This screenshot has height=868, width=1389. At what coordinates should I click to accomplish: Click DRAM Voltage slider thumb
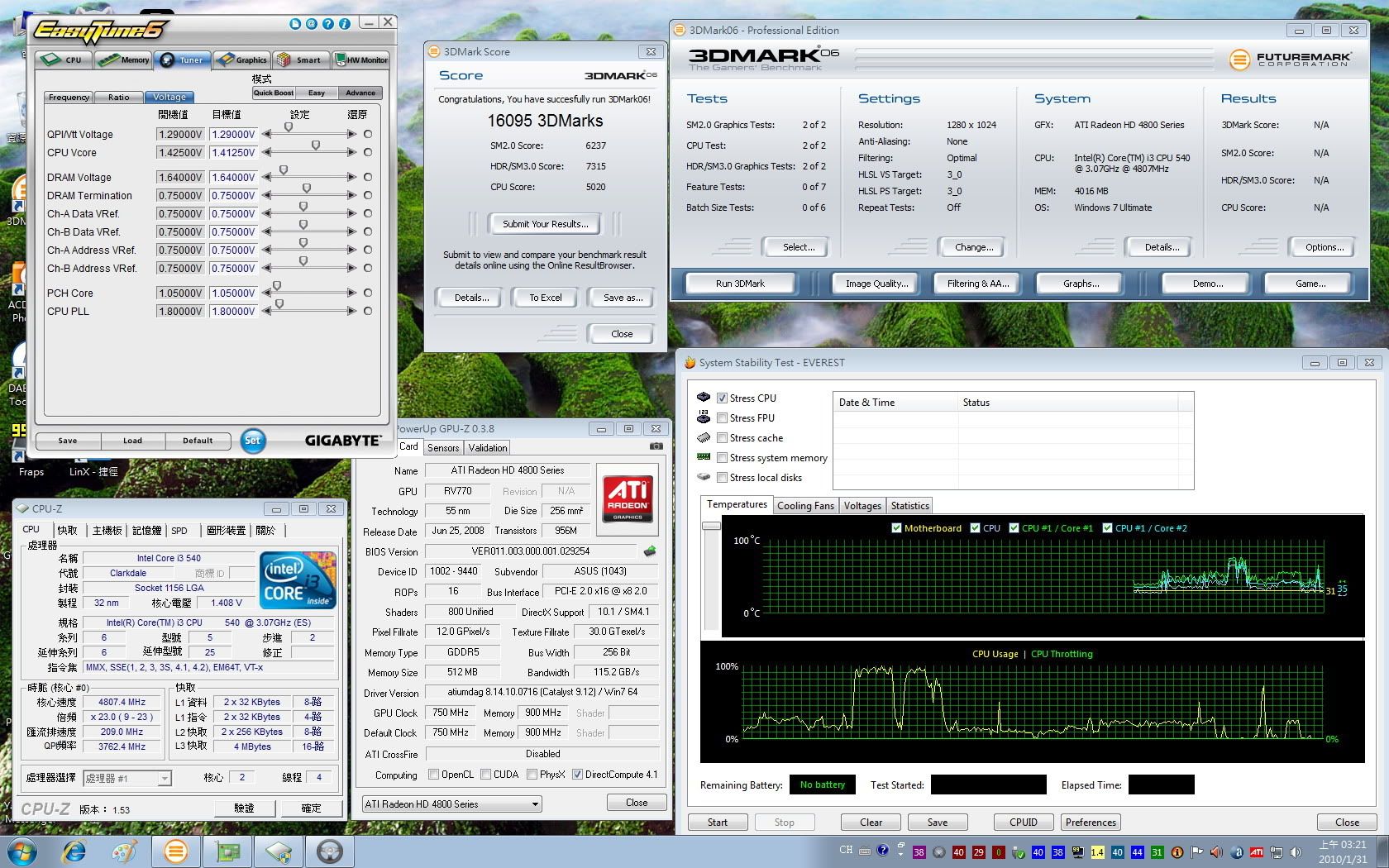284,170
